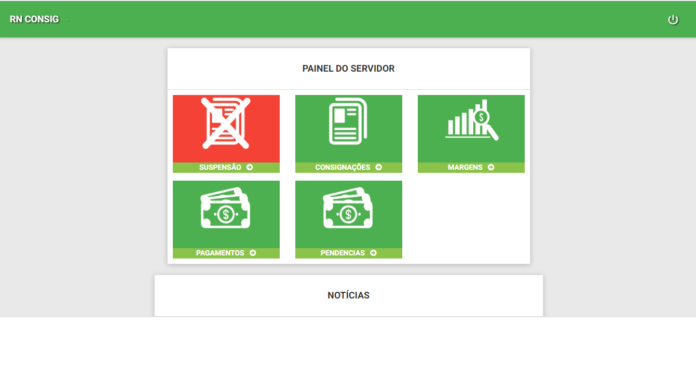Viewport: 696px width, 367px height.
Task: Open the Pendencias label link
Action: [343, 253]
